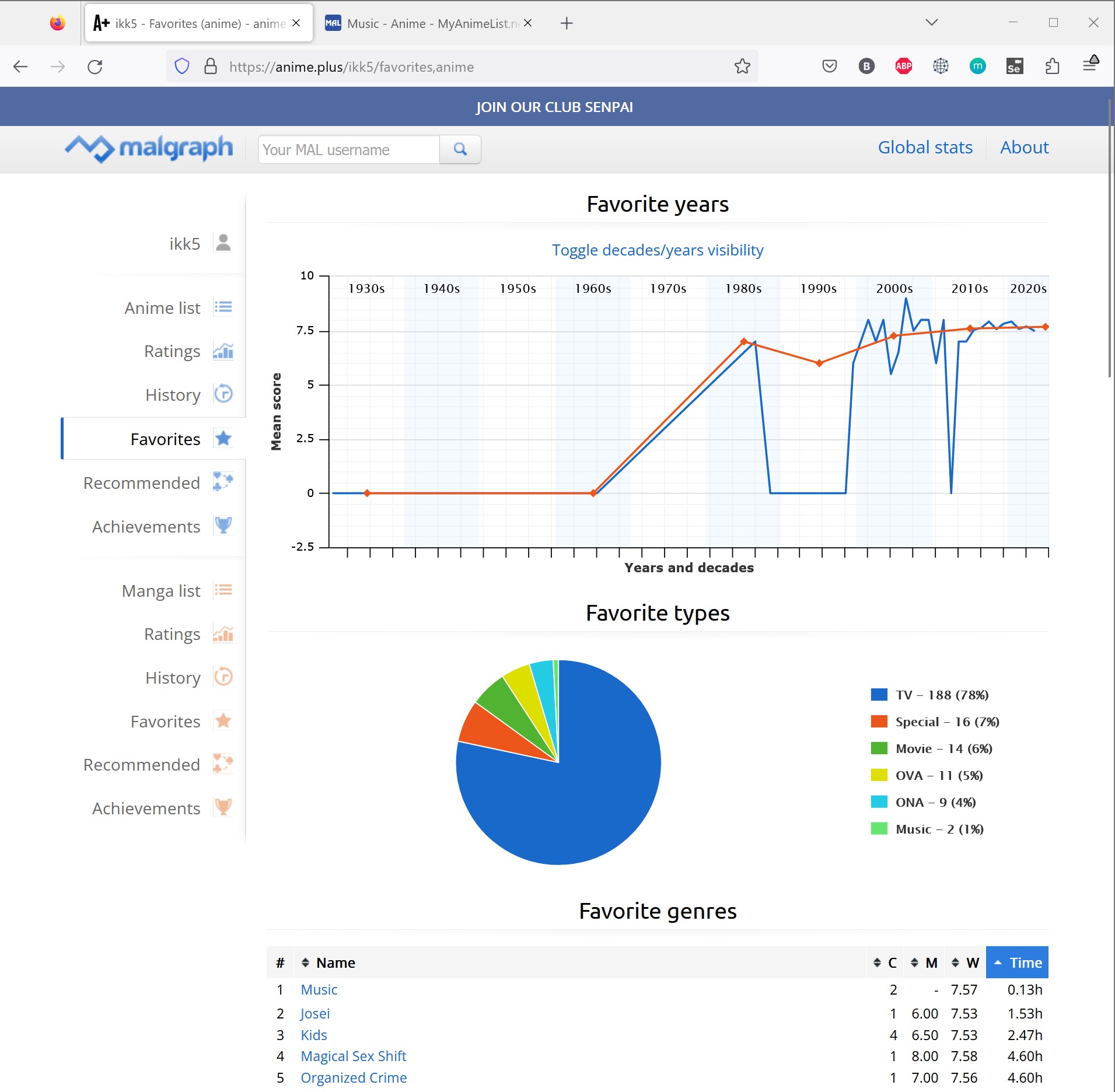1115x1092 pixels.
Task: Click the JOIN OUR CLUB SENPAI banner
Action: pos(554,107)
